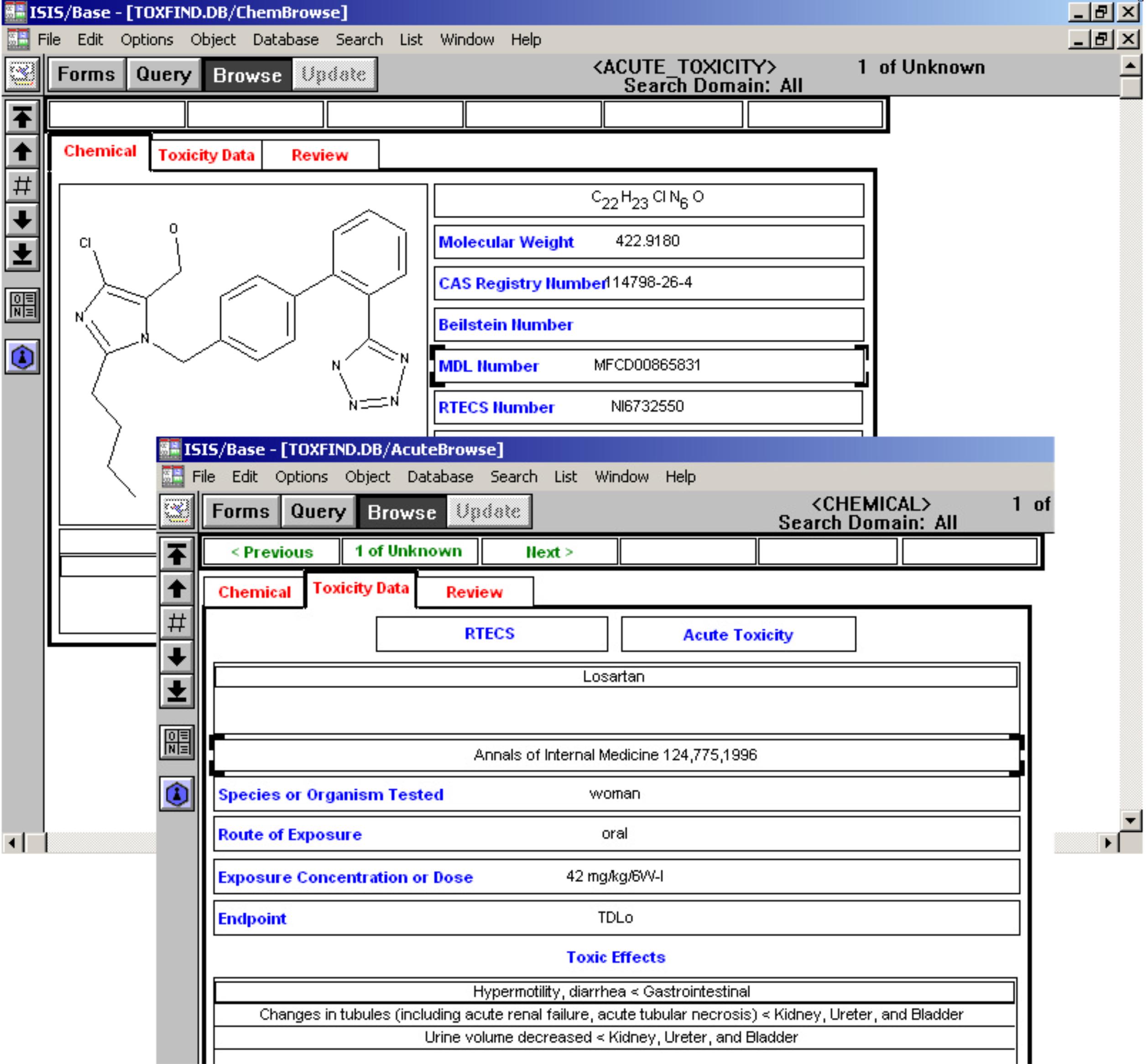The width and height of the screenshot is (1148, 1064).
Task: Click the RTECS button in Toxicity Data
Action: (x=491, y=634)
